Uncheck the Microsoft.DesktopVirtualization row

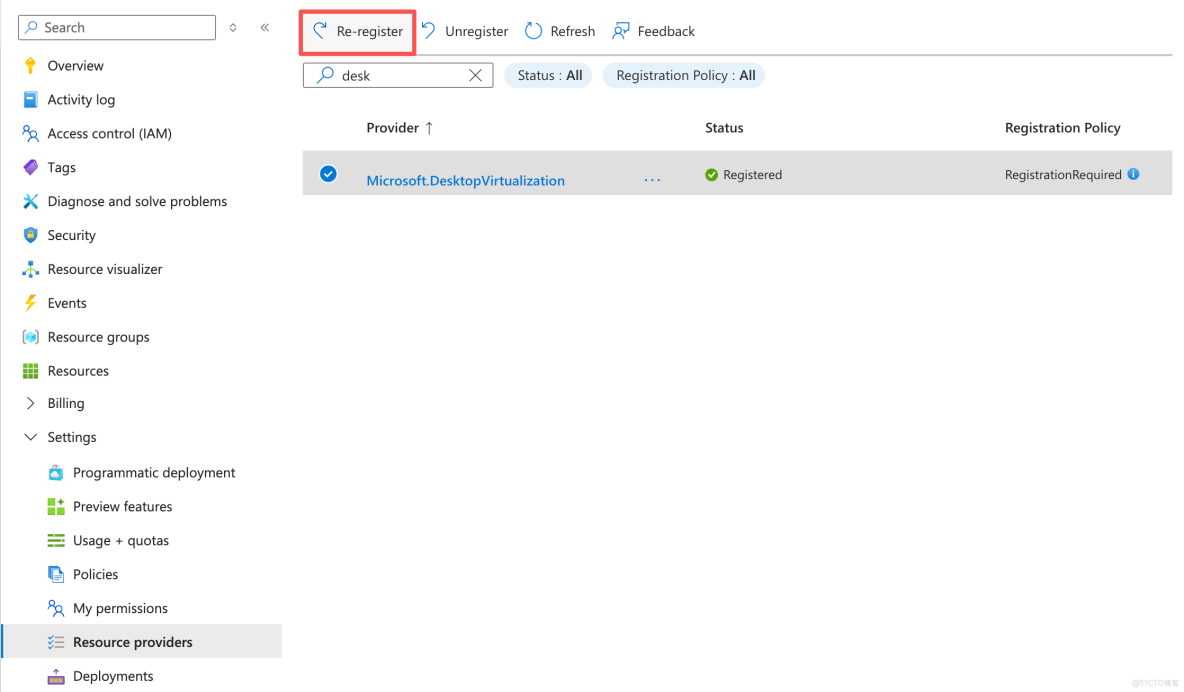click(x=328, y=173)
